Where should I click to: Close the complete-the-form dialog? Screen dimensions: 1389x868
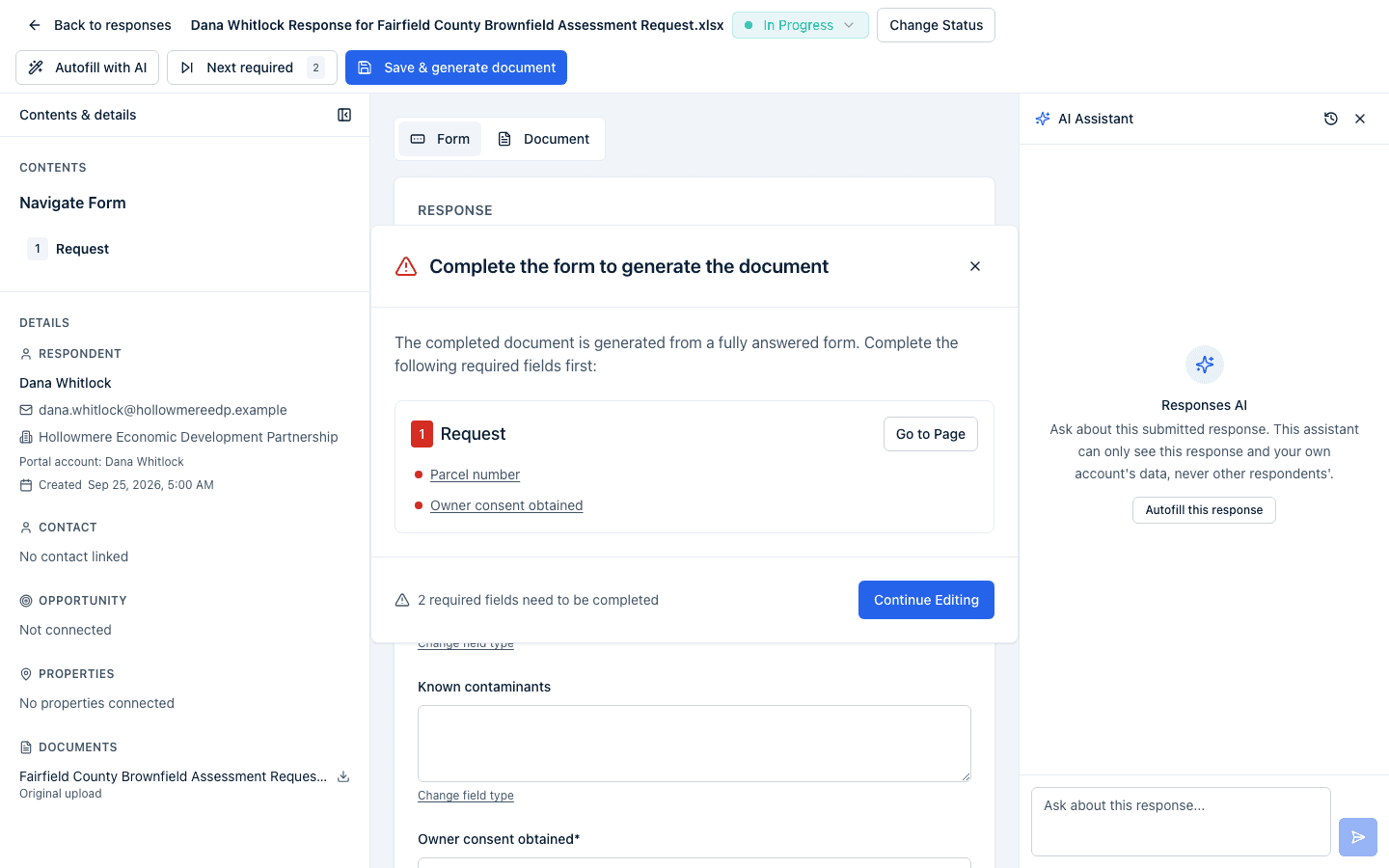pos(975,266)
